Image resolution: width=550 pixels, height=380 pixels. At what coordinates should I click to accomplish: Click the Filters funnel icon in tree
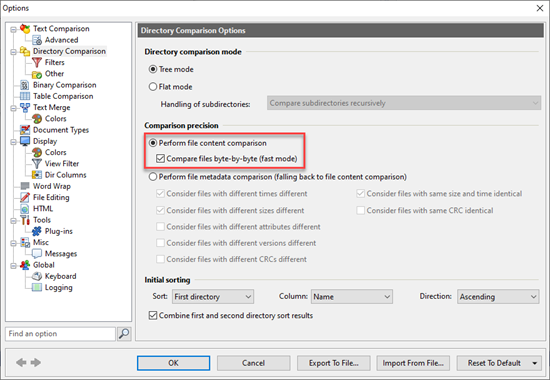pyautogui.click(x=37, y=62)
